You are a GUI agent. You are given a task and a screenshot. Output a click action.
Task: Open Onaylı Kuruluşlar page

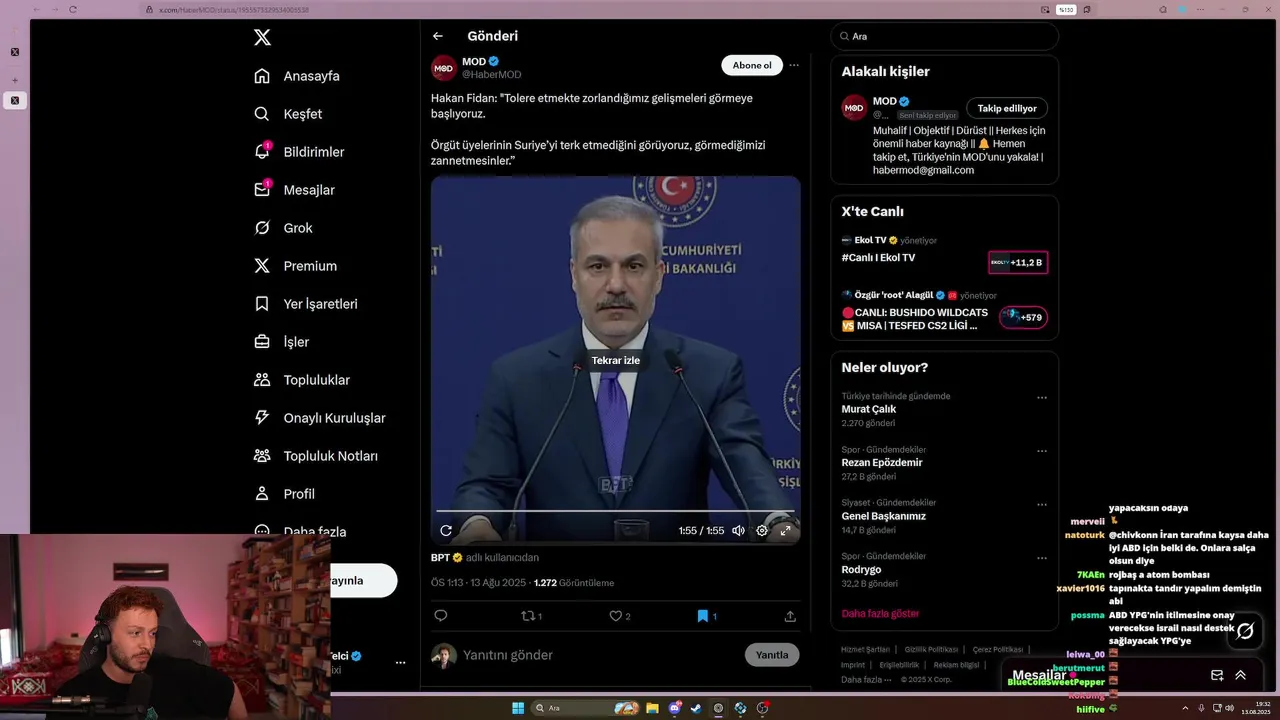(319, 418)
